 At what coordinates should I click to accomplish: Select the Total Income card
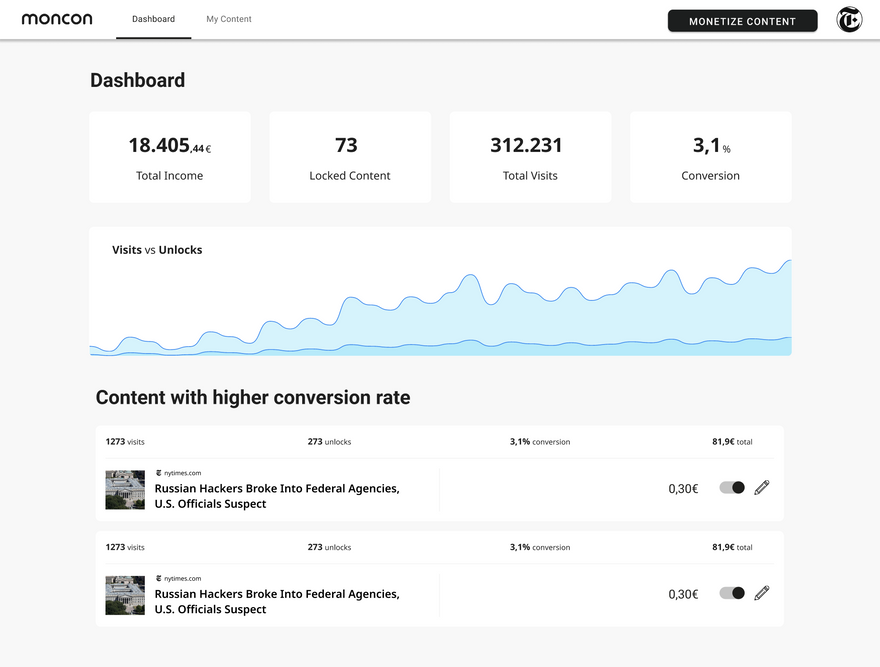[170, 157]
